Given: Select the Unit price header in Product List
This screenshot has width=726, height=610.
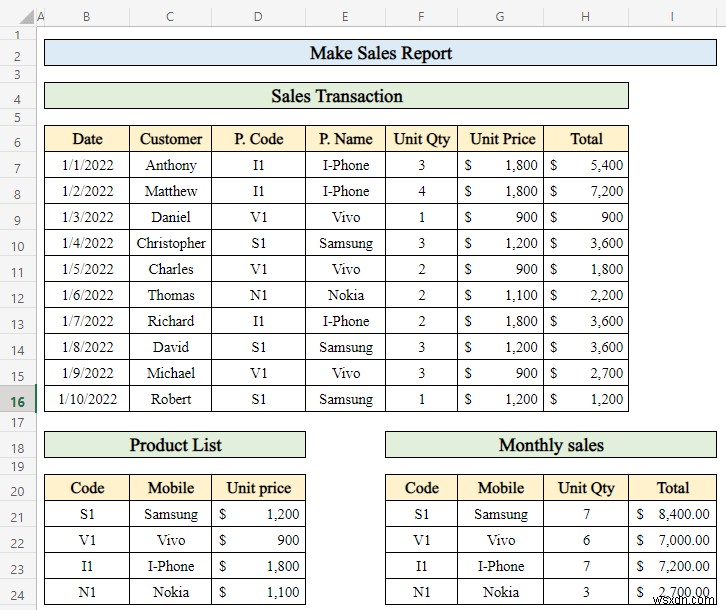Looking at the screenshot, I should click(x=258, y=487).
